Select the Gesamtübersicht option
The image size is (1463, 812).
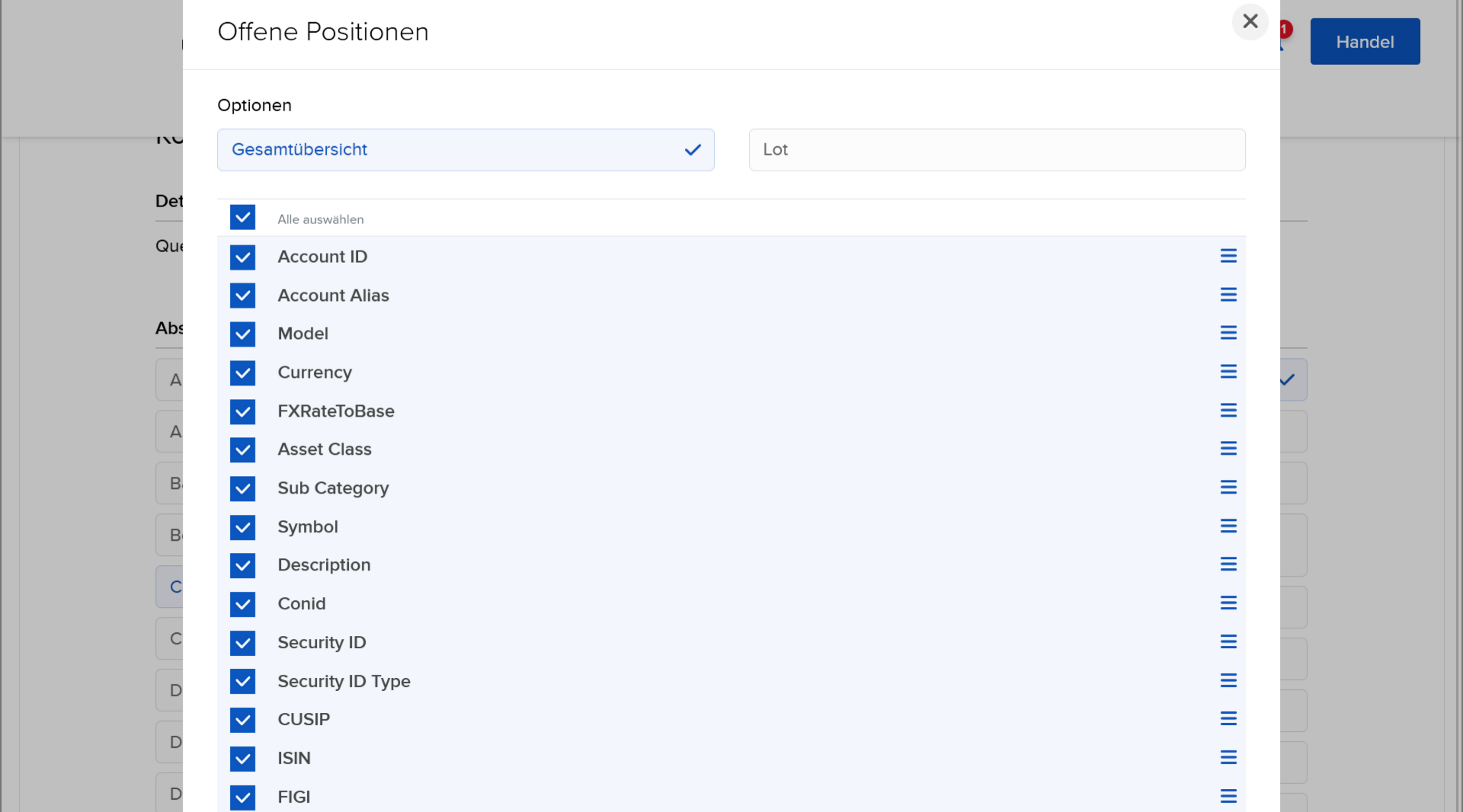coord(465,150)
